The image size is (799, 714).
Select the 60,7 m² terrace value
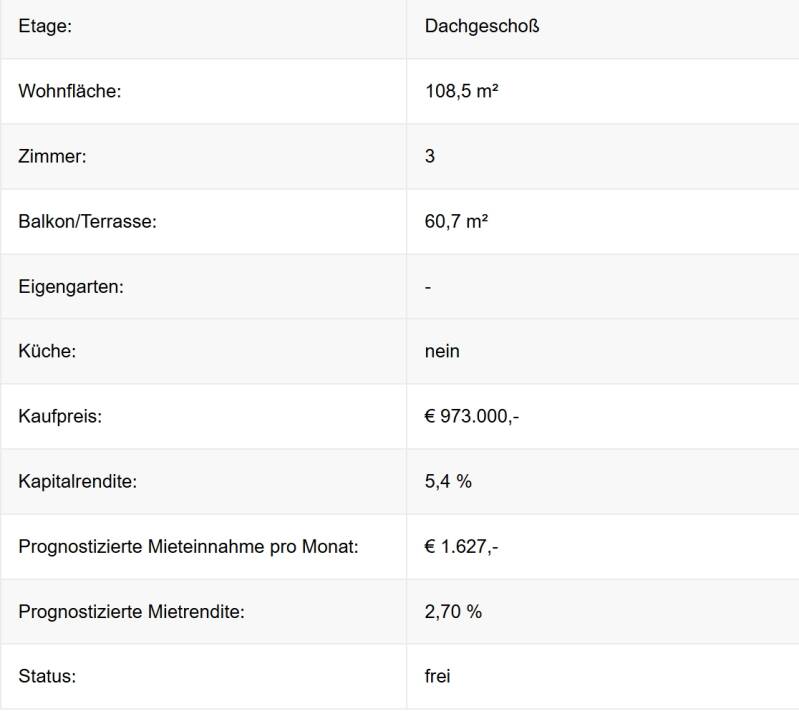456,221
